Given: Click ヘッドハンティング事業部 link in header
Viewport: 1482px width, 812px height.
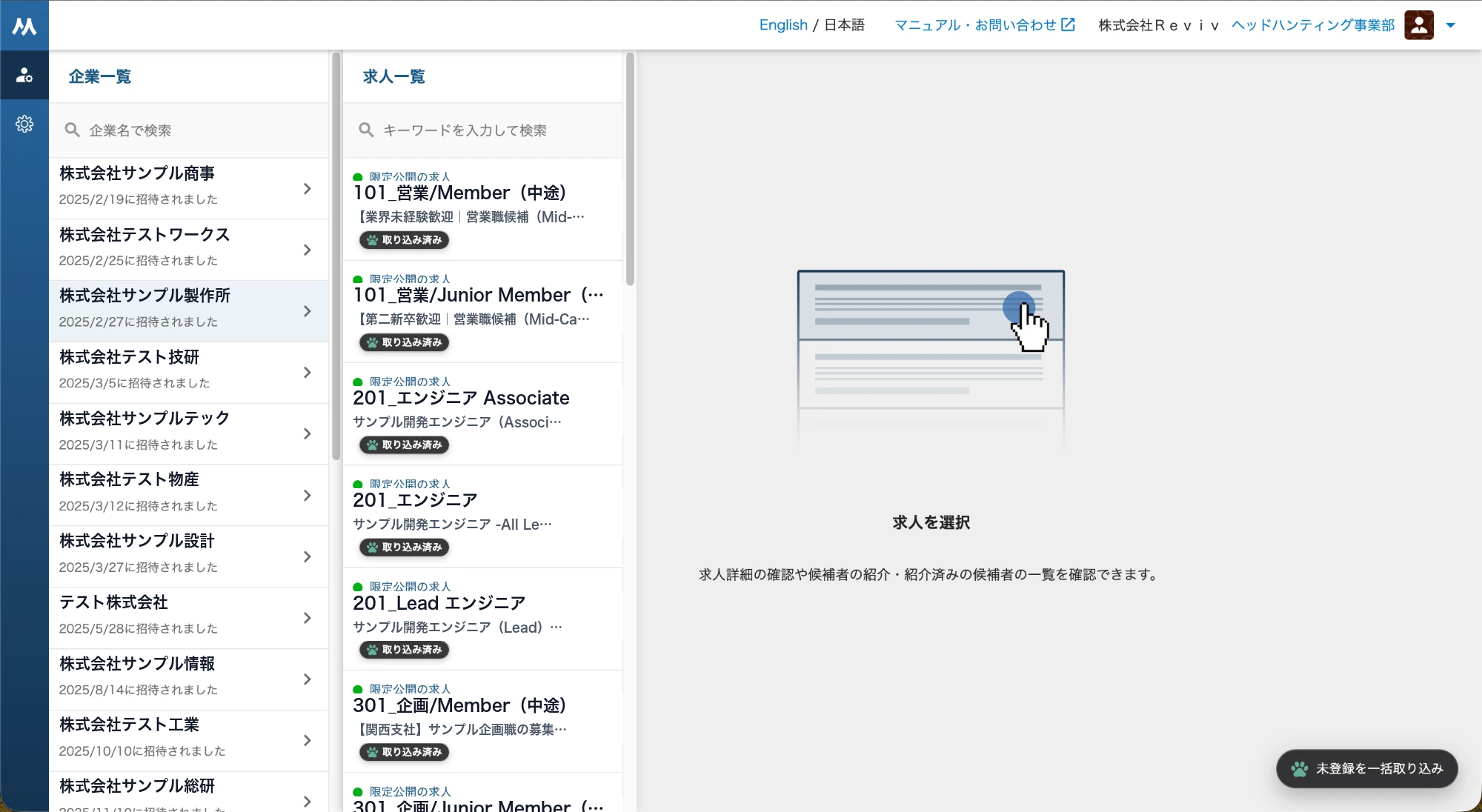Looking at the screenshot, I should (x=1313, y=25).
